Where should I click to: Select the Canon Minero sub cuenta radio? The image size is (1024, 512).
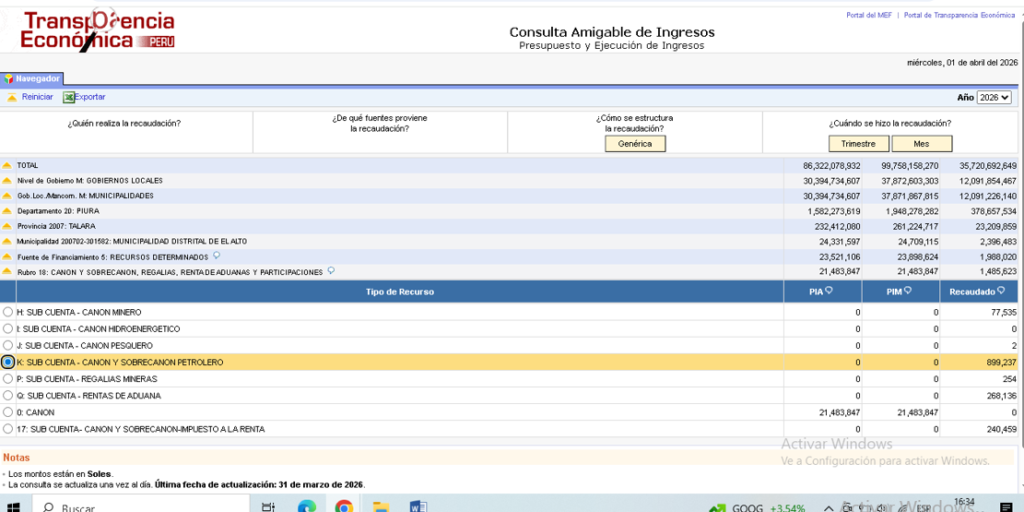(8, 312)
